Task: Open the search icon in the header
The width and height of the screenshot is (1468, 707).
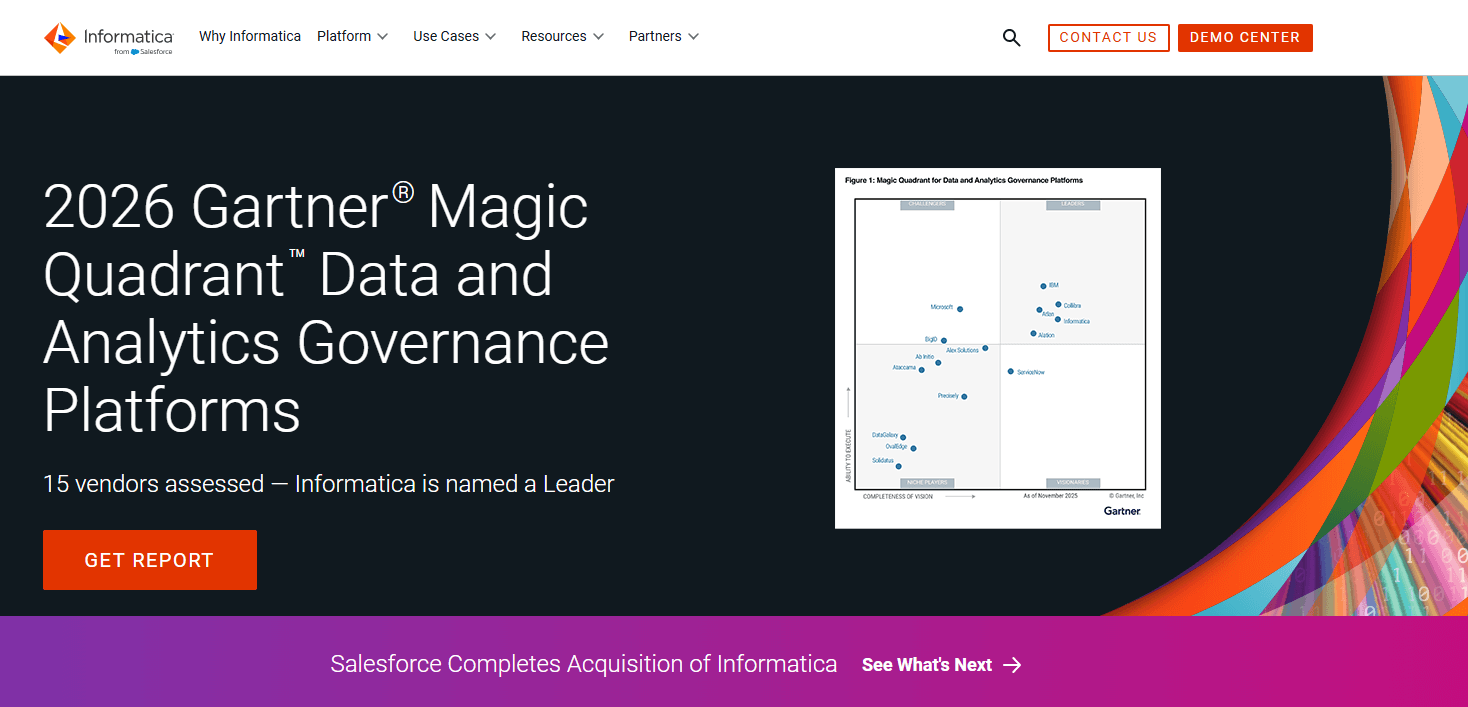Action: coord(1011,37)
